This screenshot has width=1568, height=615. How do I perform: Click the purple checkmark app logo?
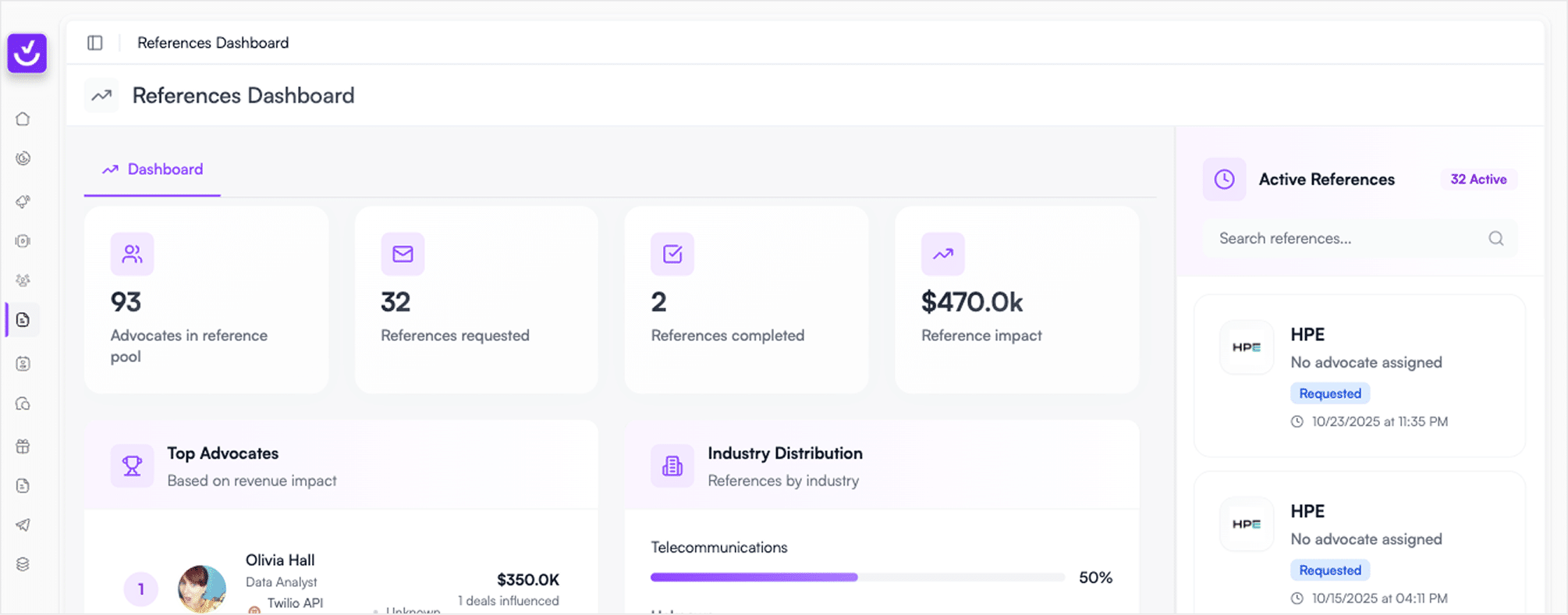(27, 53)
